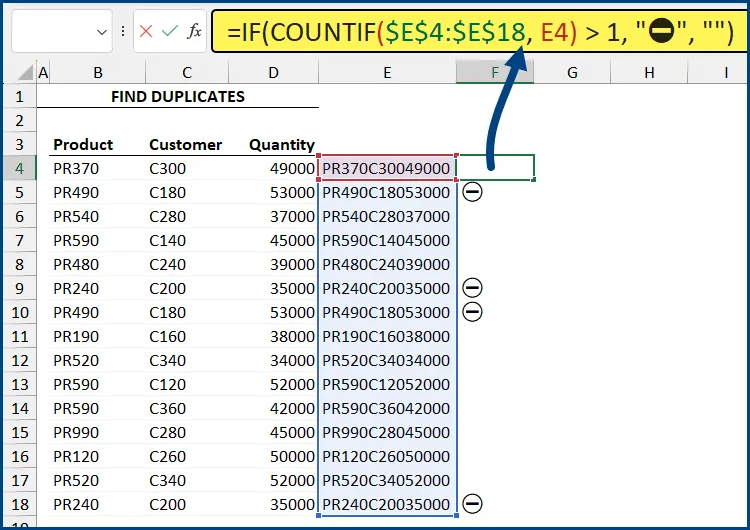Screen dimensions: 750x530
Task: Click the duplicate marker icon in row 9
Action: (473, 288)
